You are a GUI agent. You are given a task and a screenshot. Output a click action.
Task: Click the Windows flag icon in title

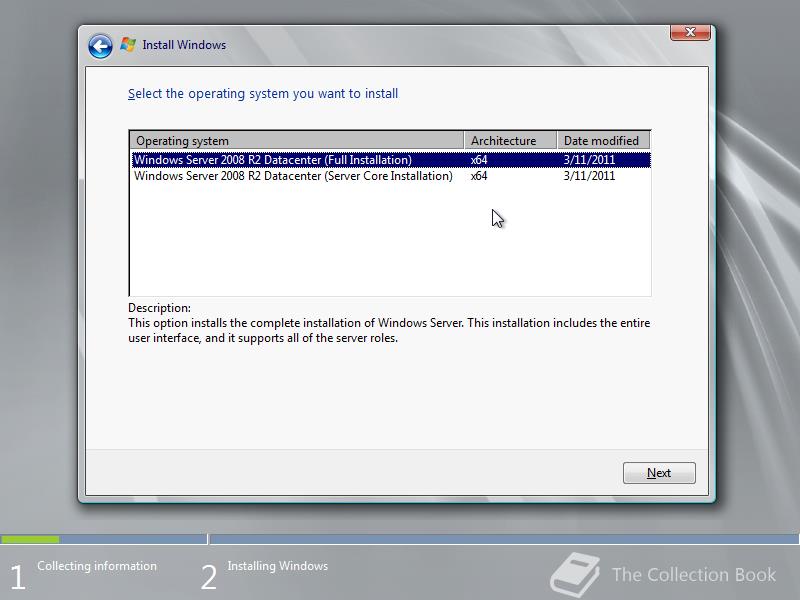pos(128,45)
